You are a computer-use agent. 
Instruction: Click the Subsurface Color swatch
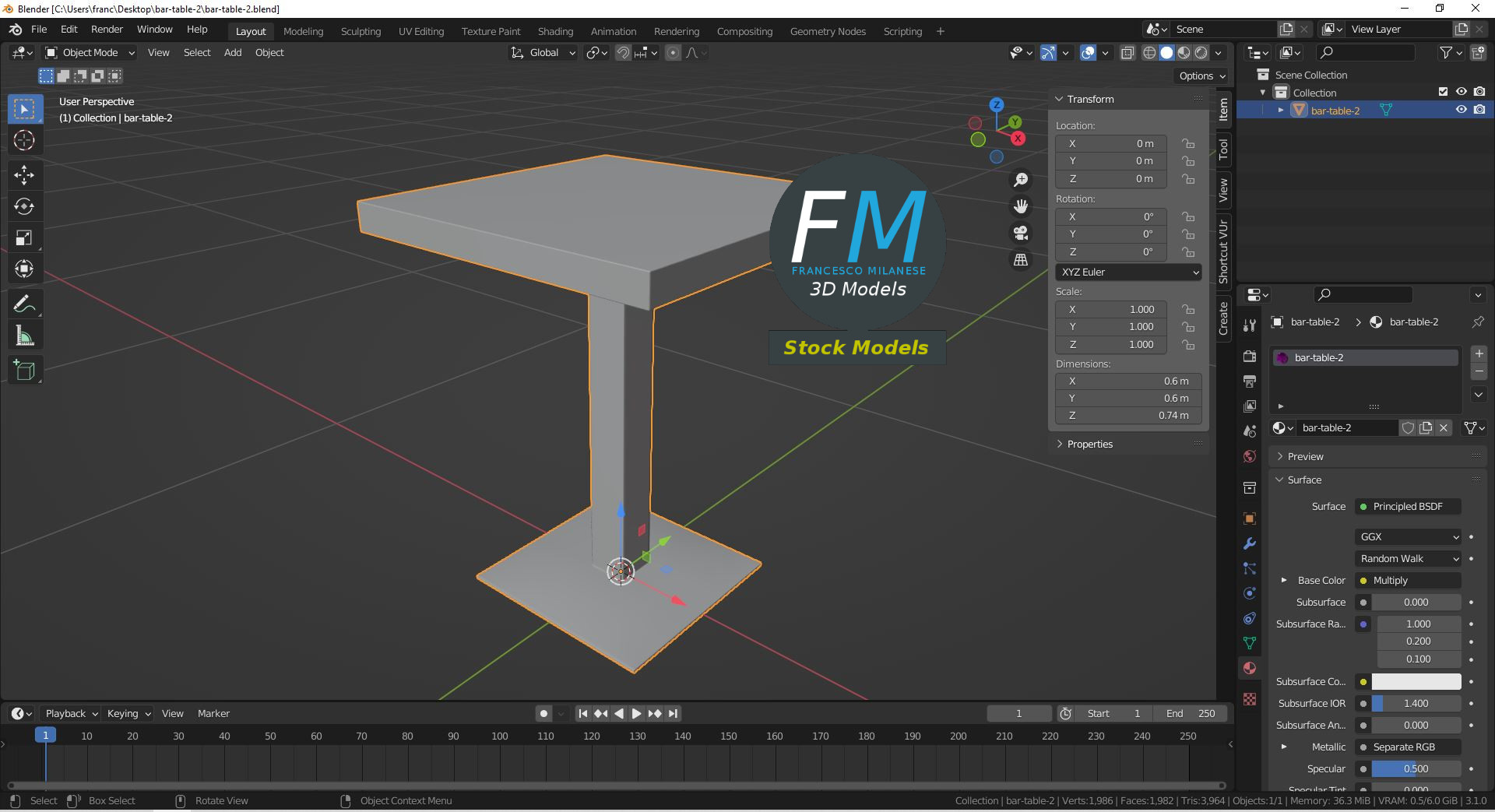click(x=1416, y=682)
